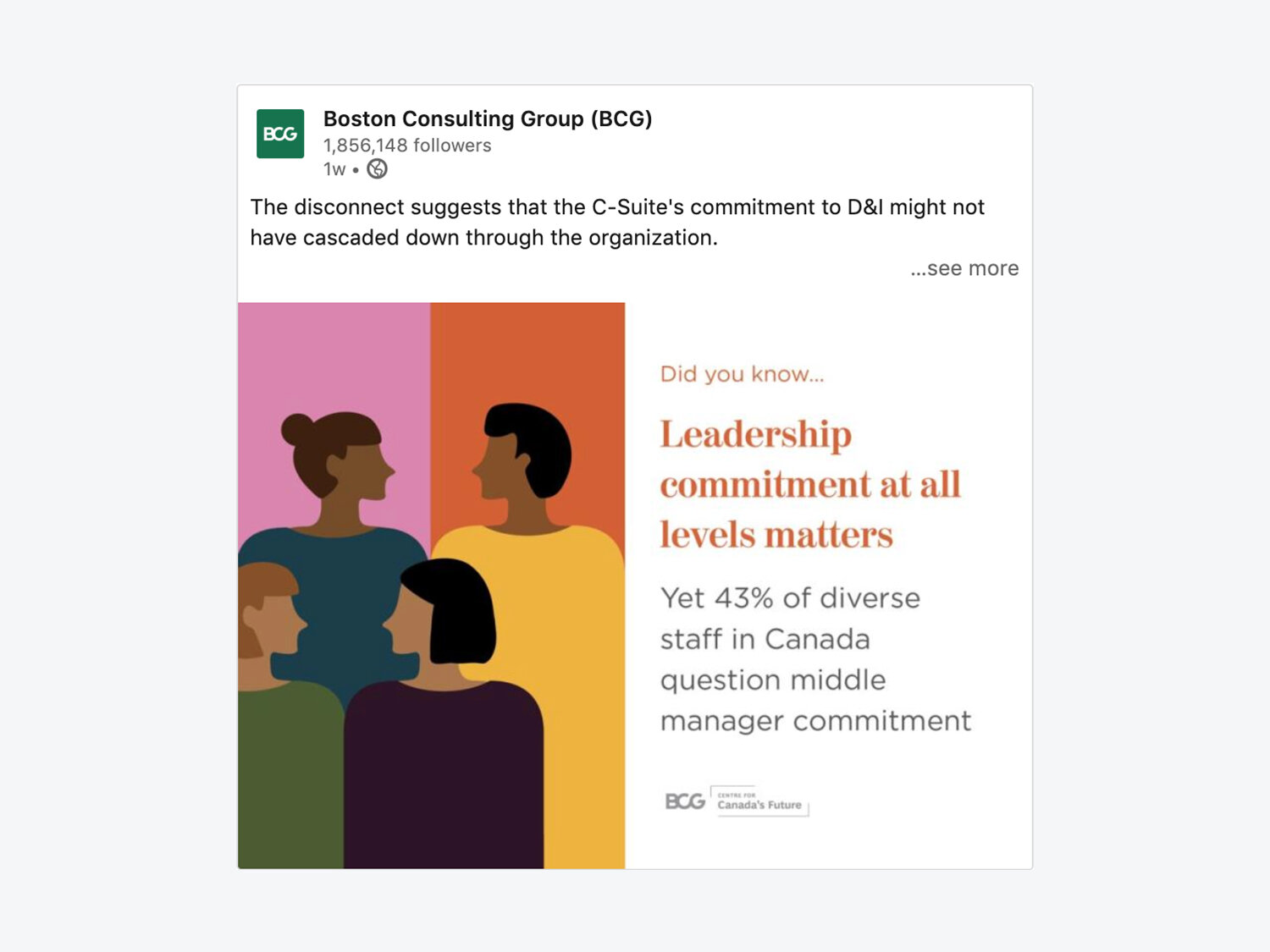Expand post text with see more
This screenshot has height=952, width=1270.
click(964, 268)
